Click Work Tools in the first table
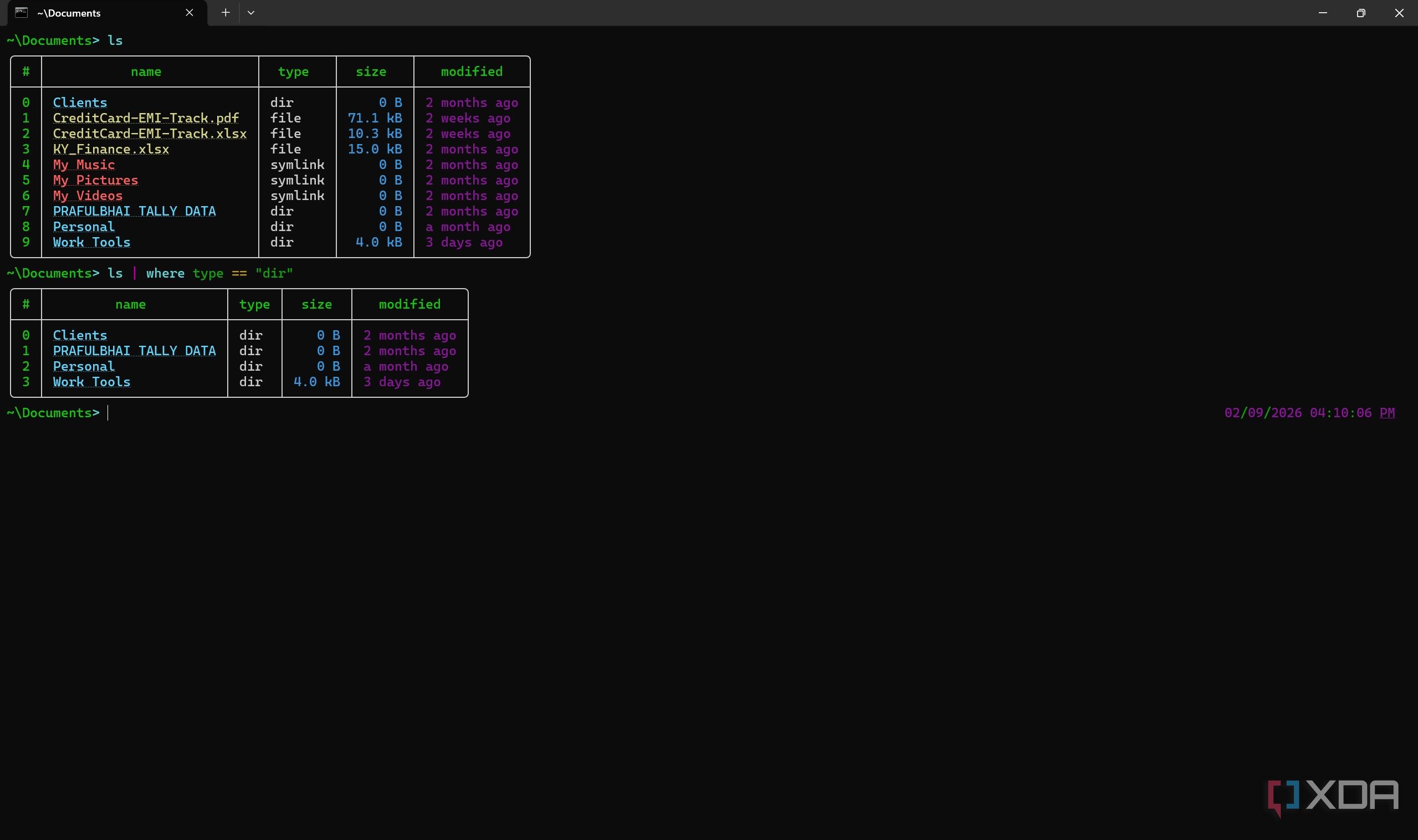The width and height of the screenshot is (1418, 840). 91,242
